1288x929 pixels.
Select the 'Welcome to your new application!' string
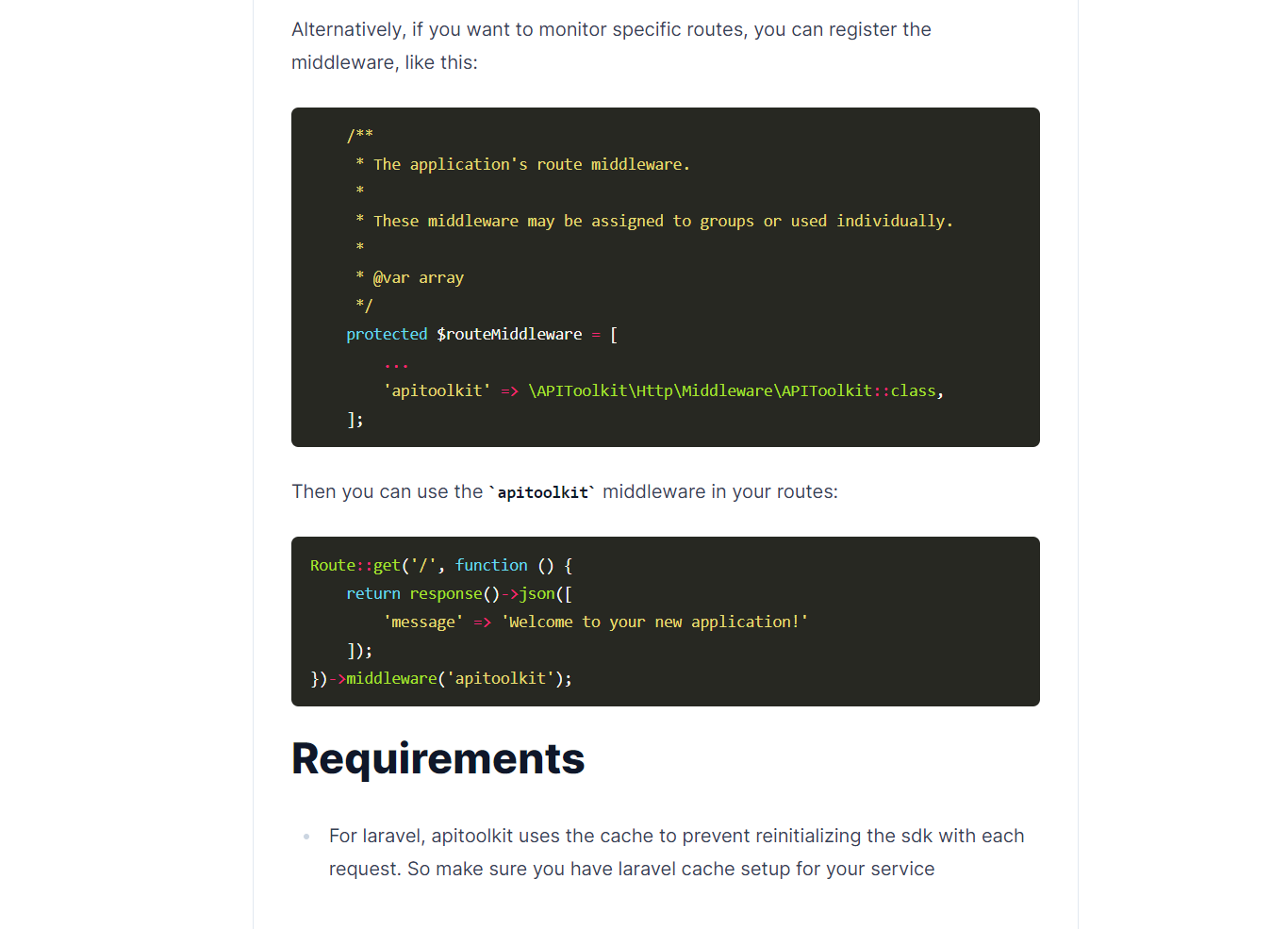(653, 621)
